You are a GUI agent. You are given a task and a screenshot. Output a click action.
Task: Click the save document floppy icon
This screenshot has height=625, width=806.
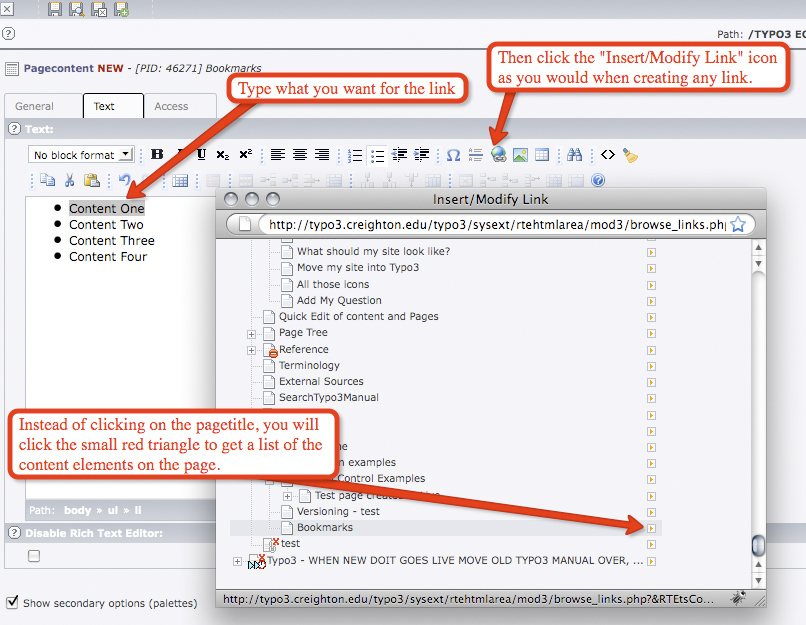click(x=55, y=10)
